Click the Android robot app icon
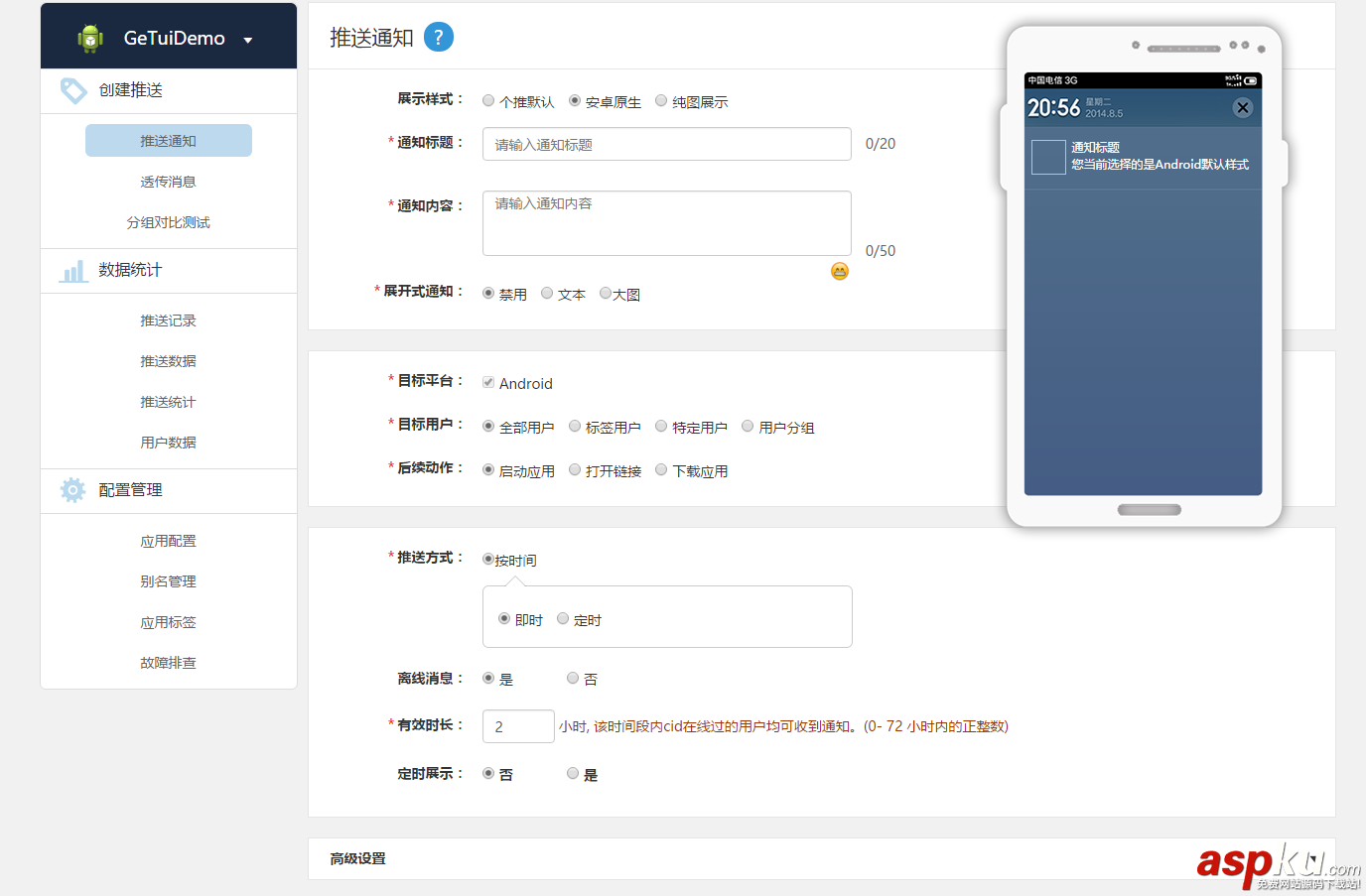The image size is (1366, 896). coord(90,37)
